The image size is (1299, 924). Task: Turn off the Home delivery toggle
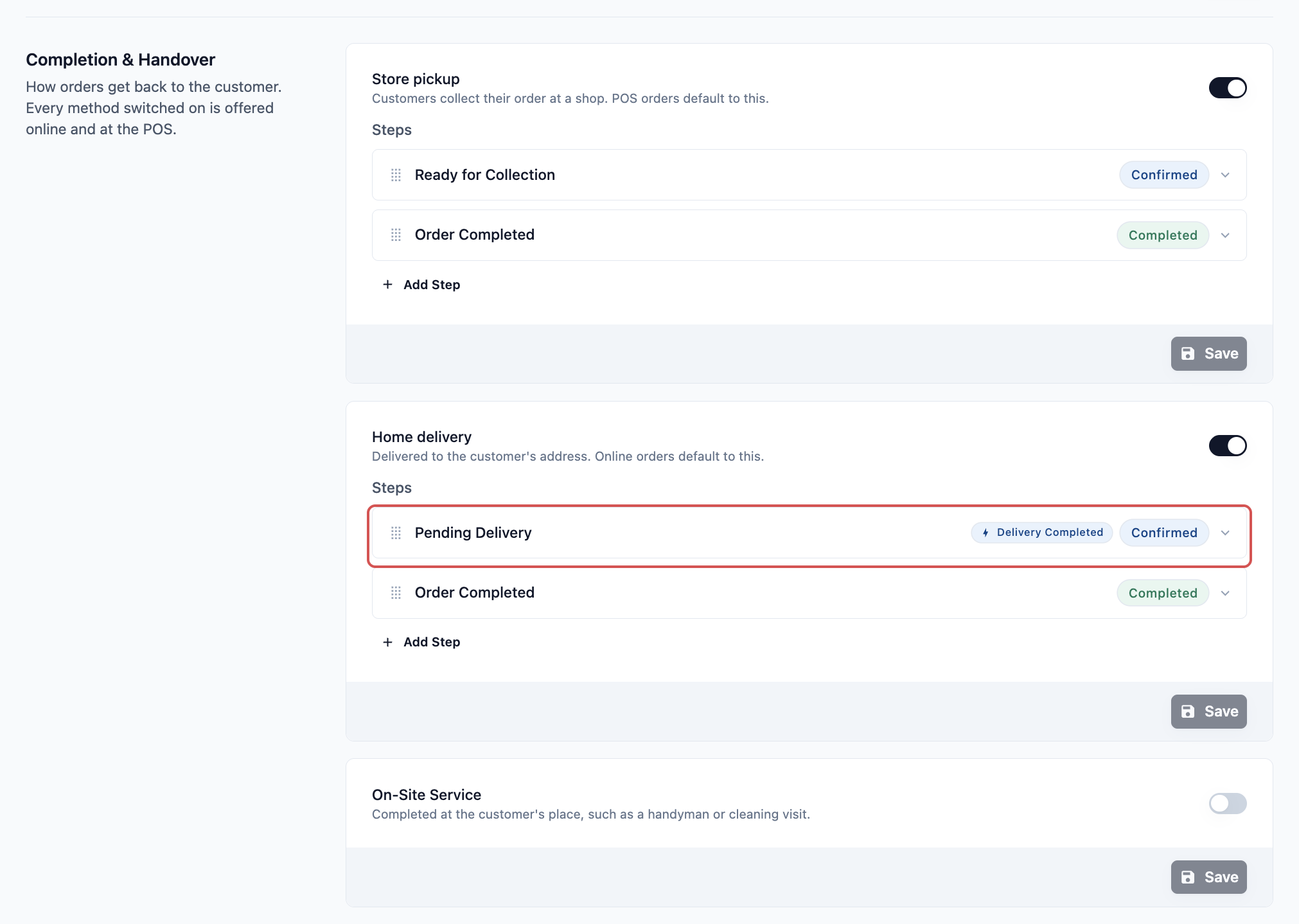click(1227, 445)
